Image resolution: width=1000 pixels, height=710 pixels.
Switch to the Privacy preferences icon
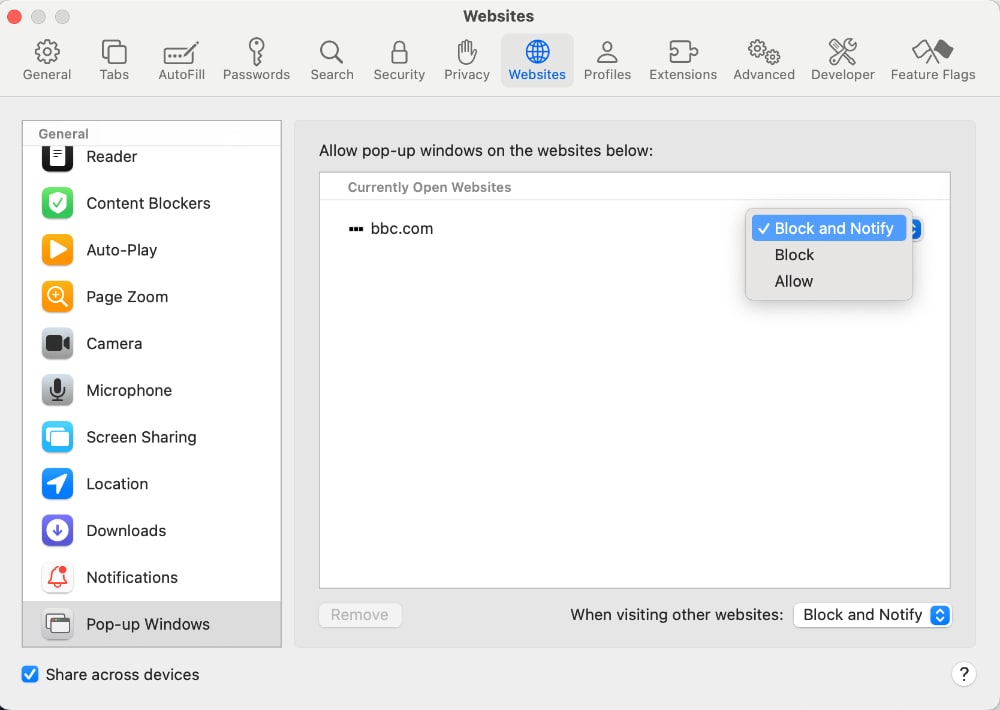pos(466,58)
